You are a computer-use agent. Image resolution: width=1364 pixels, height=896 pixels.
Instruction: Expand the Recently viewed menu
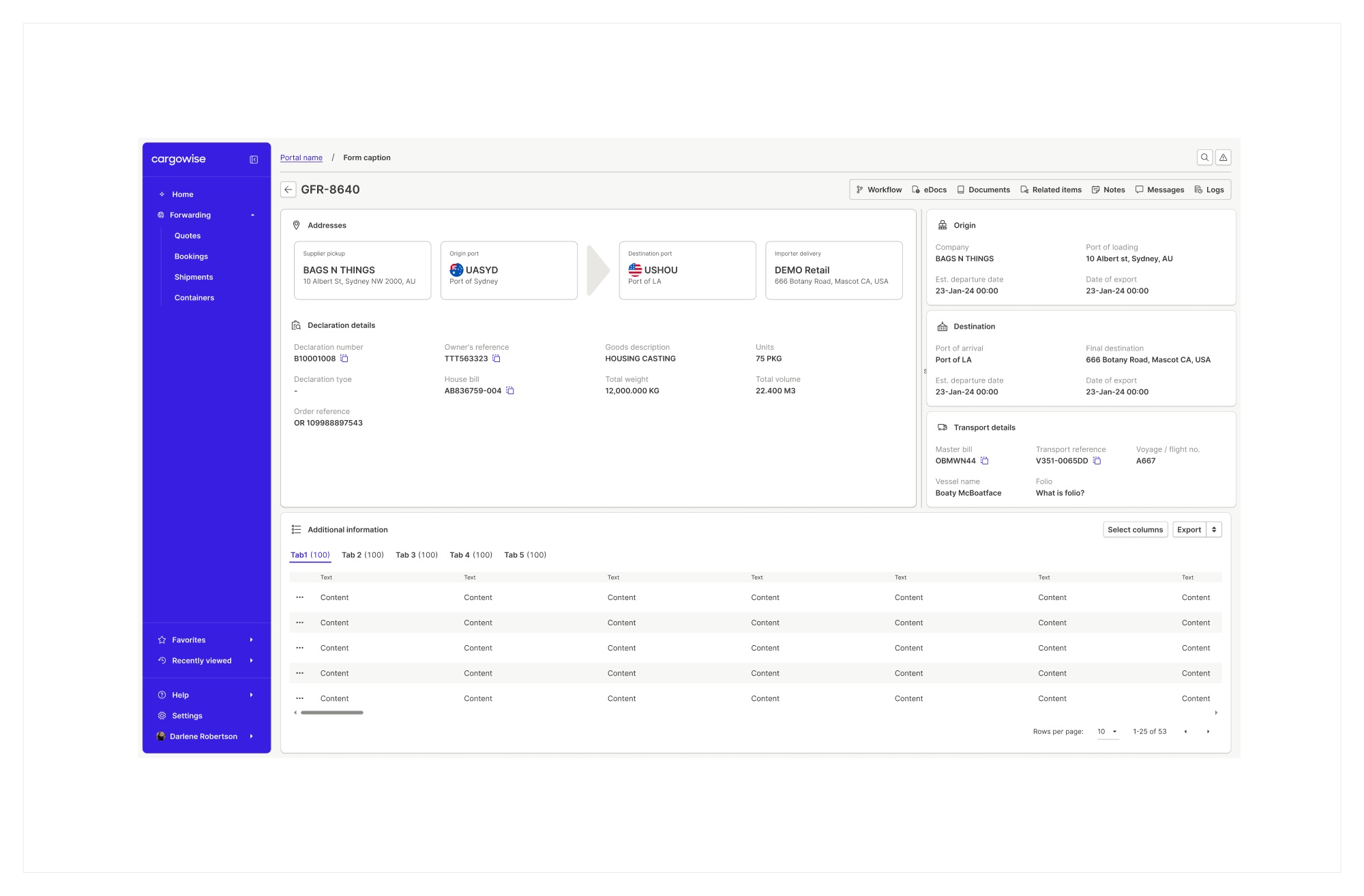pos(252,661)
